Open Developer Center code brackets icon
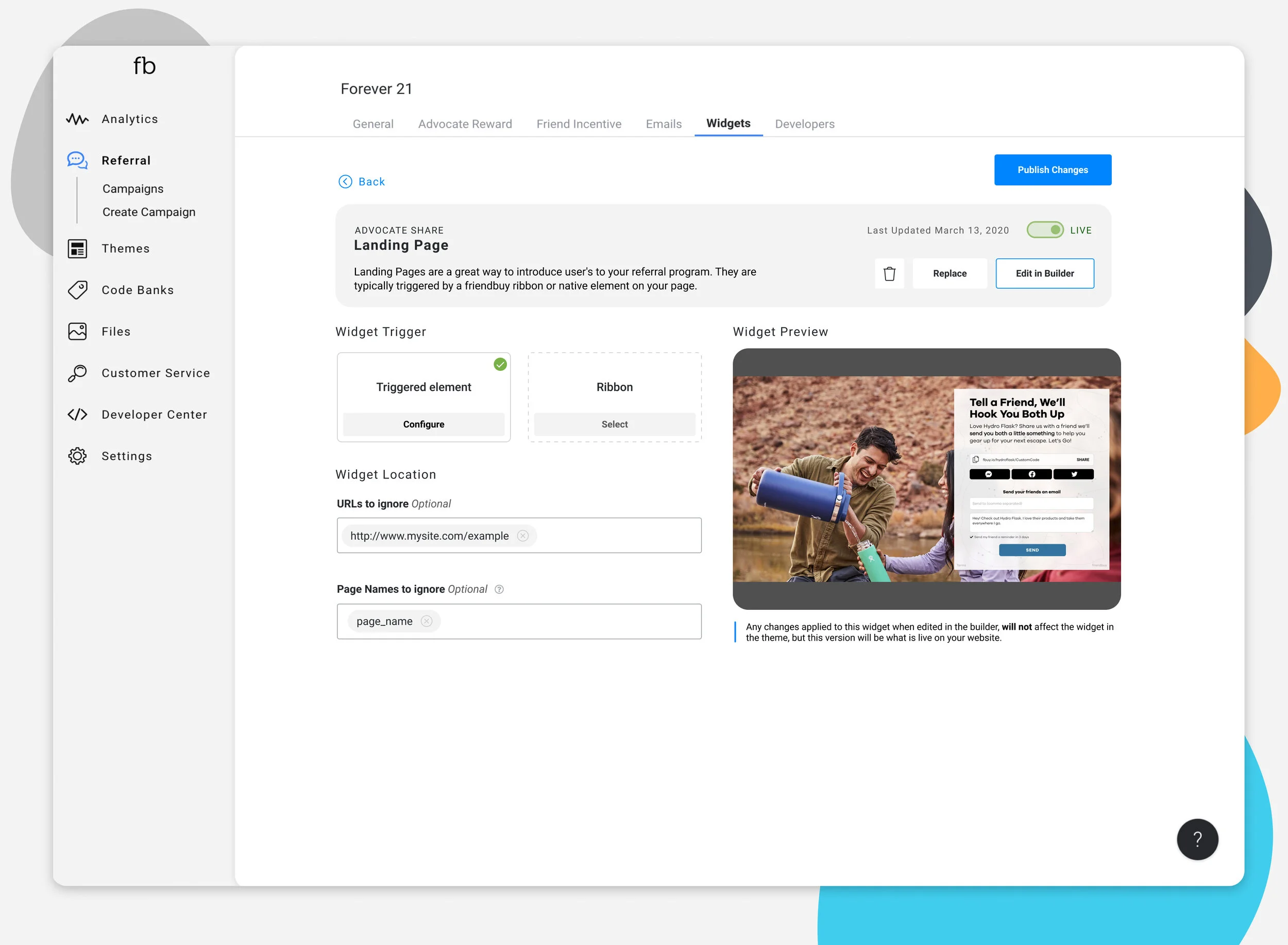The width and height of the screenshot is (1288, 945). pos(77,415)
